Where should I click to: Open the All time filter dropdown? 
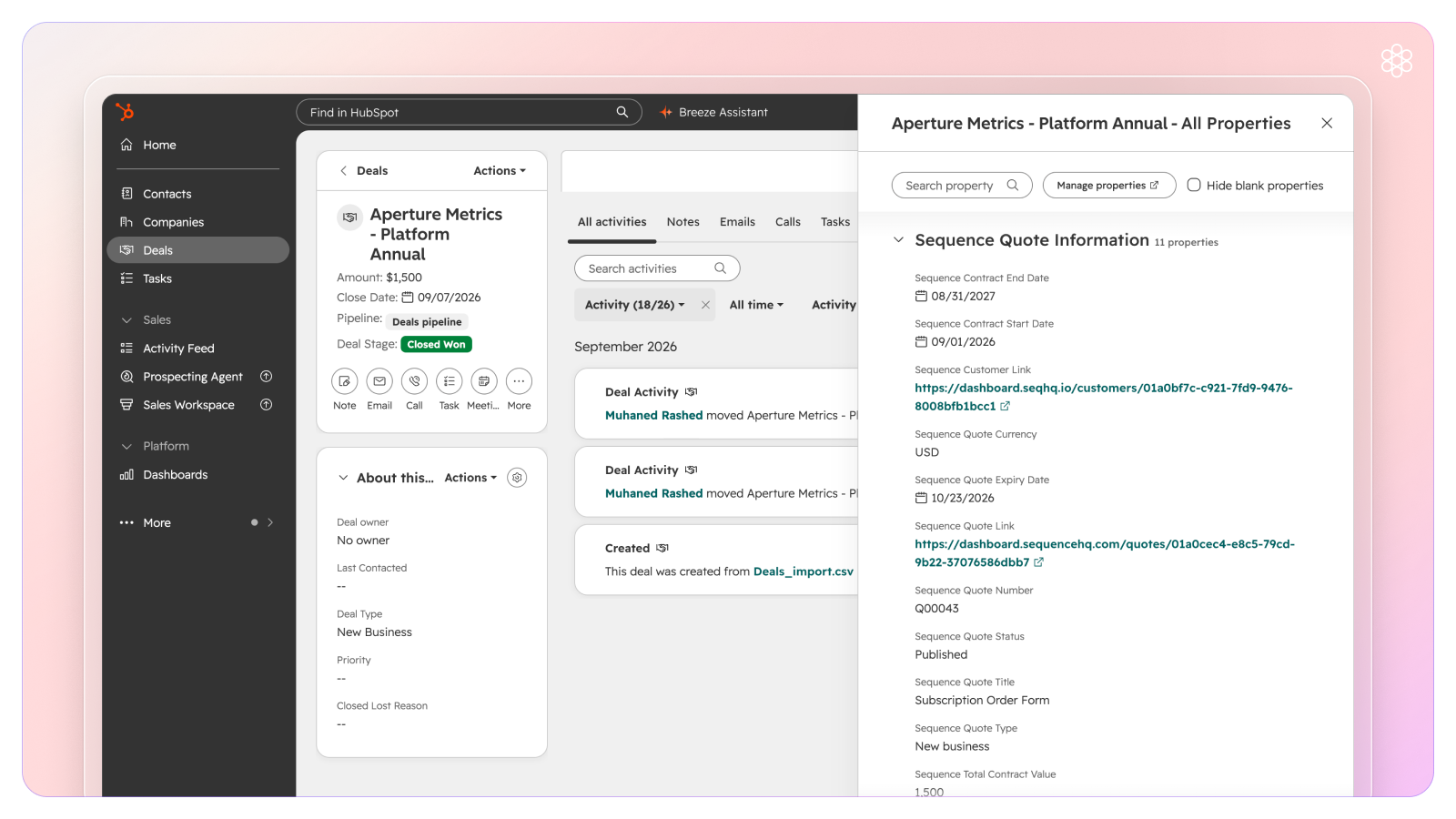point(756,305)
